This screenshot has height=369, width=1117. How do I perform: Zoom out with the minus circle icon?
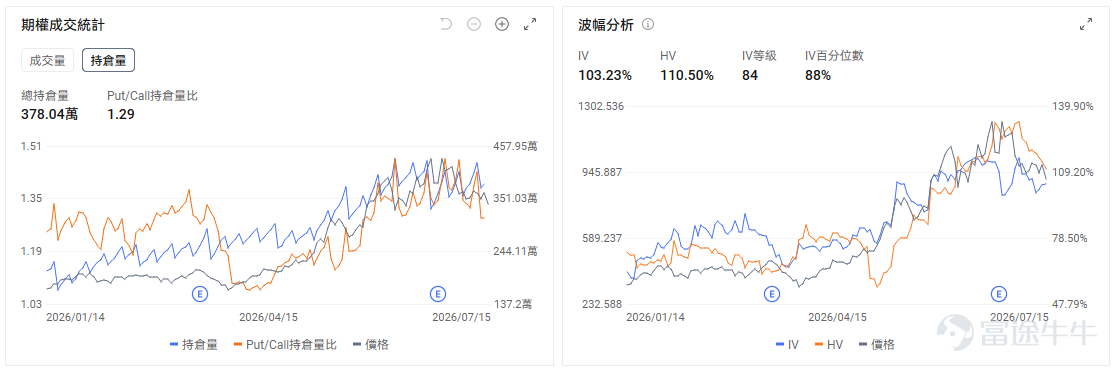tap(474, 24)
